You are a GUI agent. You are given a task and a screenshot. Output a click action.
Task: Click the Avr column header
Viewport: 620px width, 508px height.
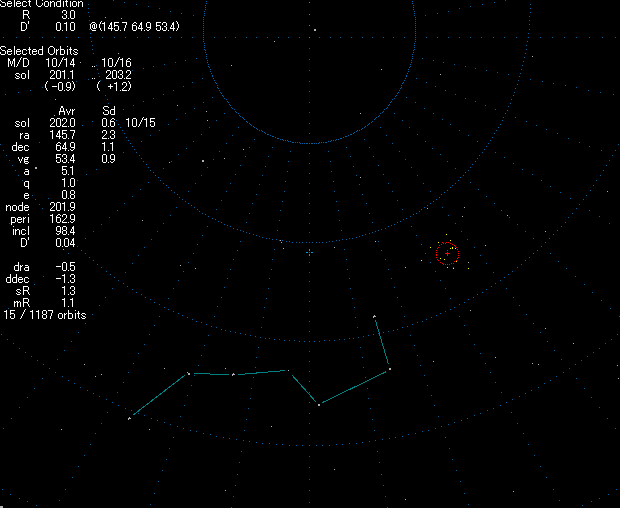click(x=67, y=110)
